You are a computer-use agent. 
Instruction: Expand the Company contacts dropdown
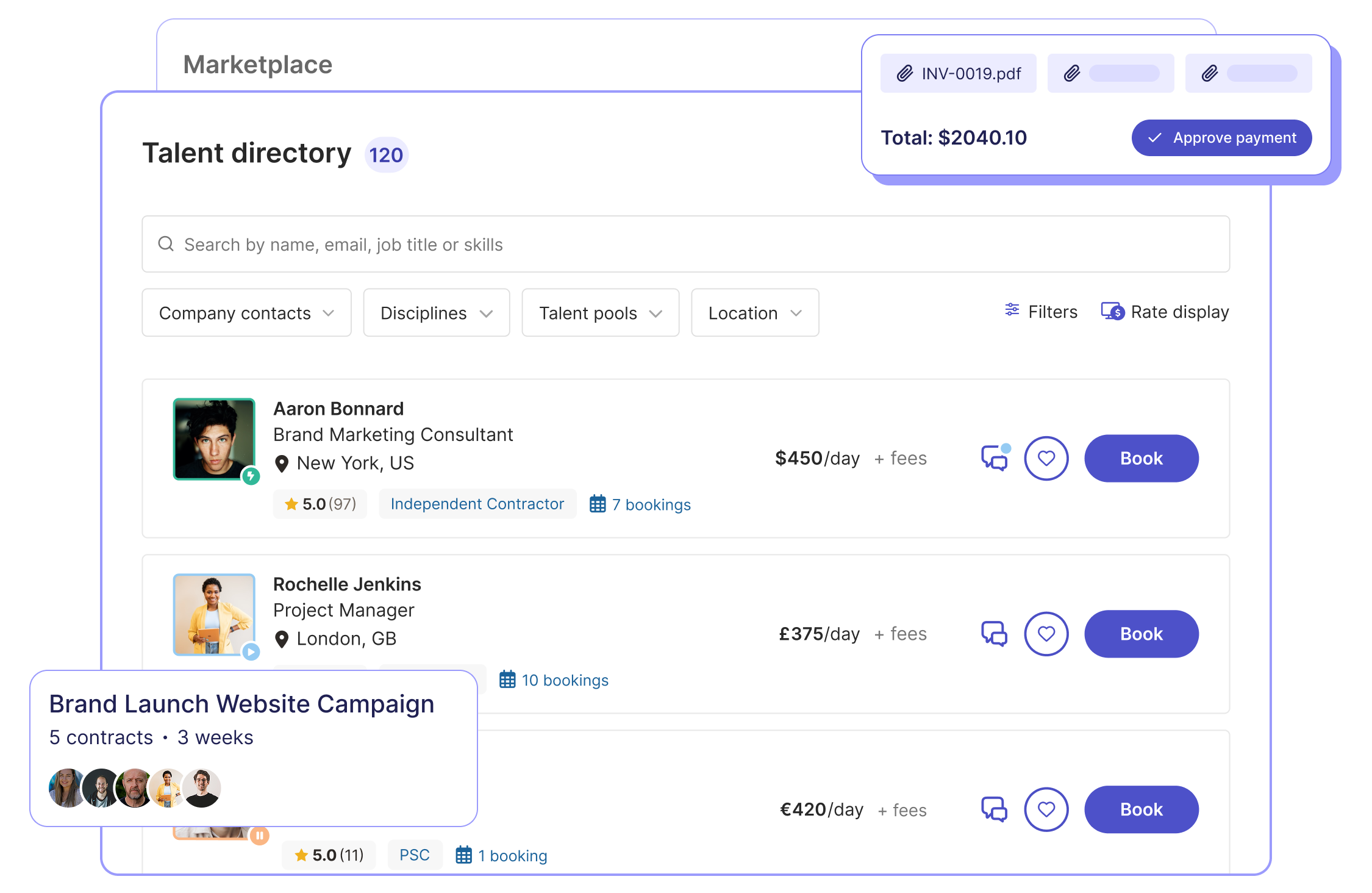(246, 313)
